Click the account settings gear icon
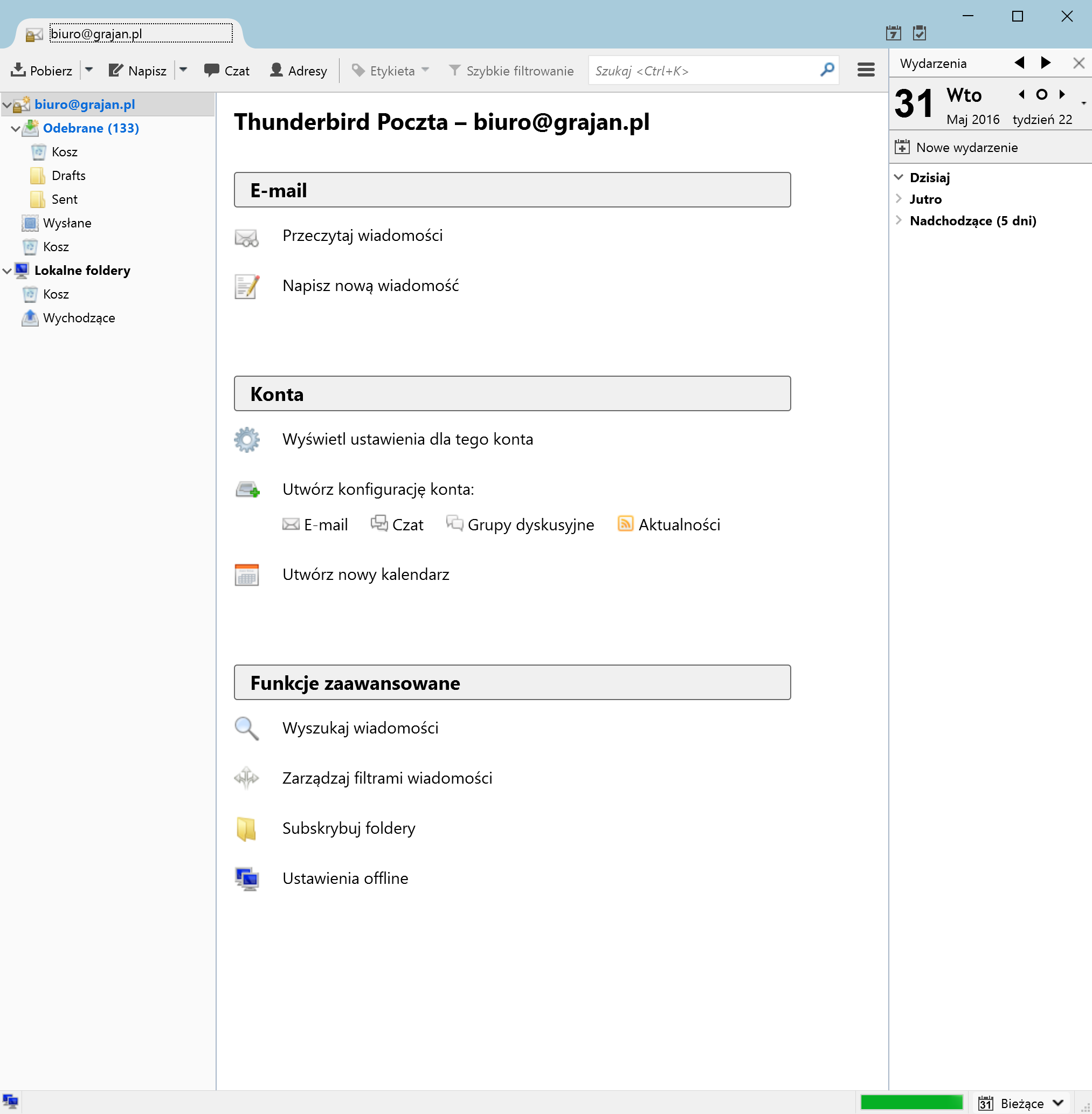This screenshot has height=1114, width=1092. tap(247, 440)
